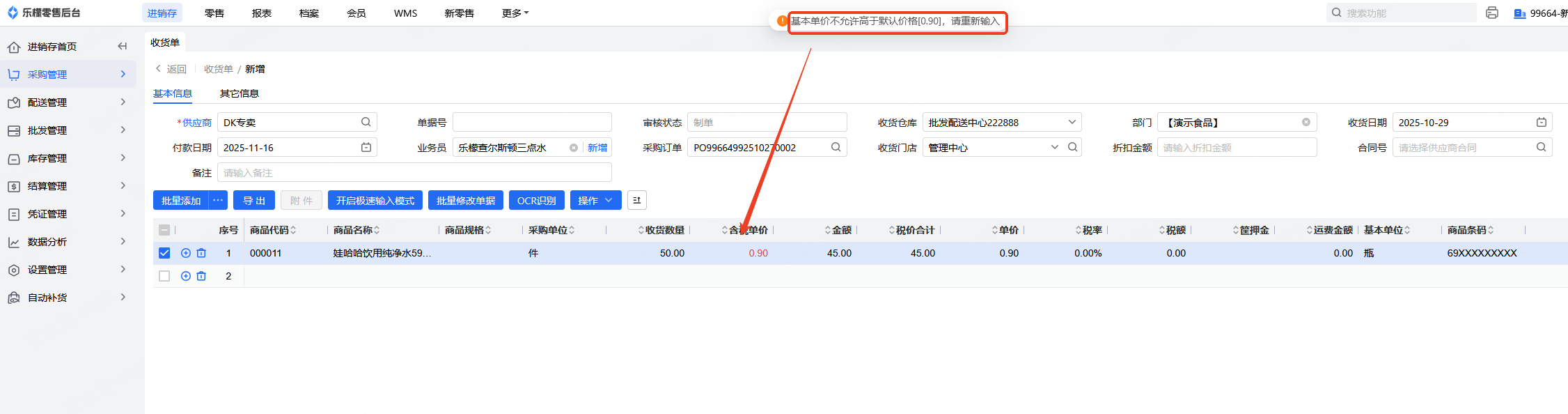Click the 新增 link next to 业务员
1568x414 pixels.
coord(597,148)
